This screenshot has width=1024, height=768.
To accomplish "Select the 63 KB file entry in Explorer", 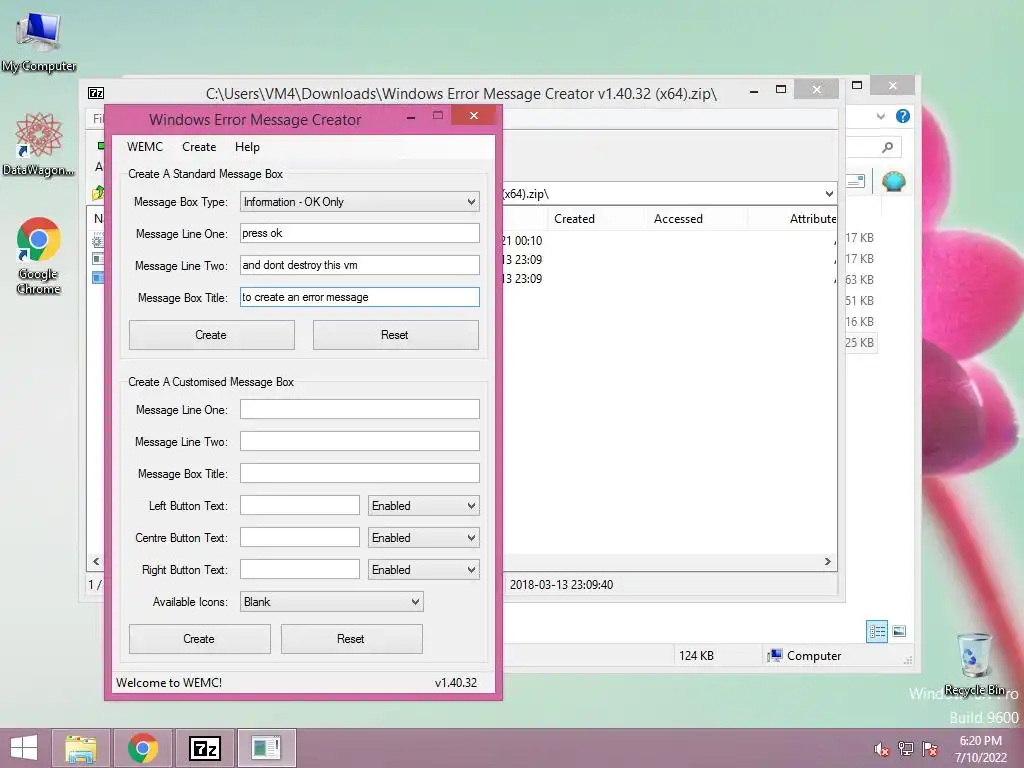I will (859, 280).
